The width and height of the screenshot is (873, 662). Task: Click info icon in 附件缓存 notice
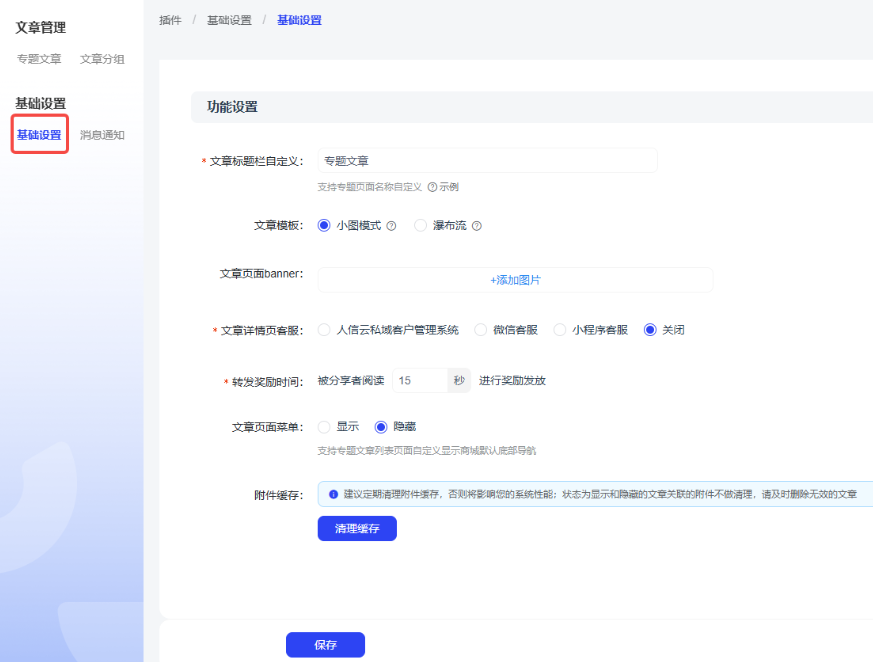[x=333, y=494]
